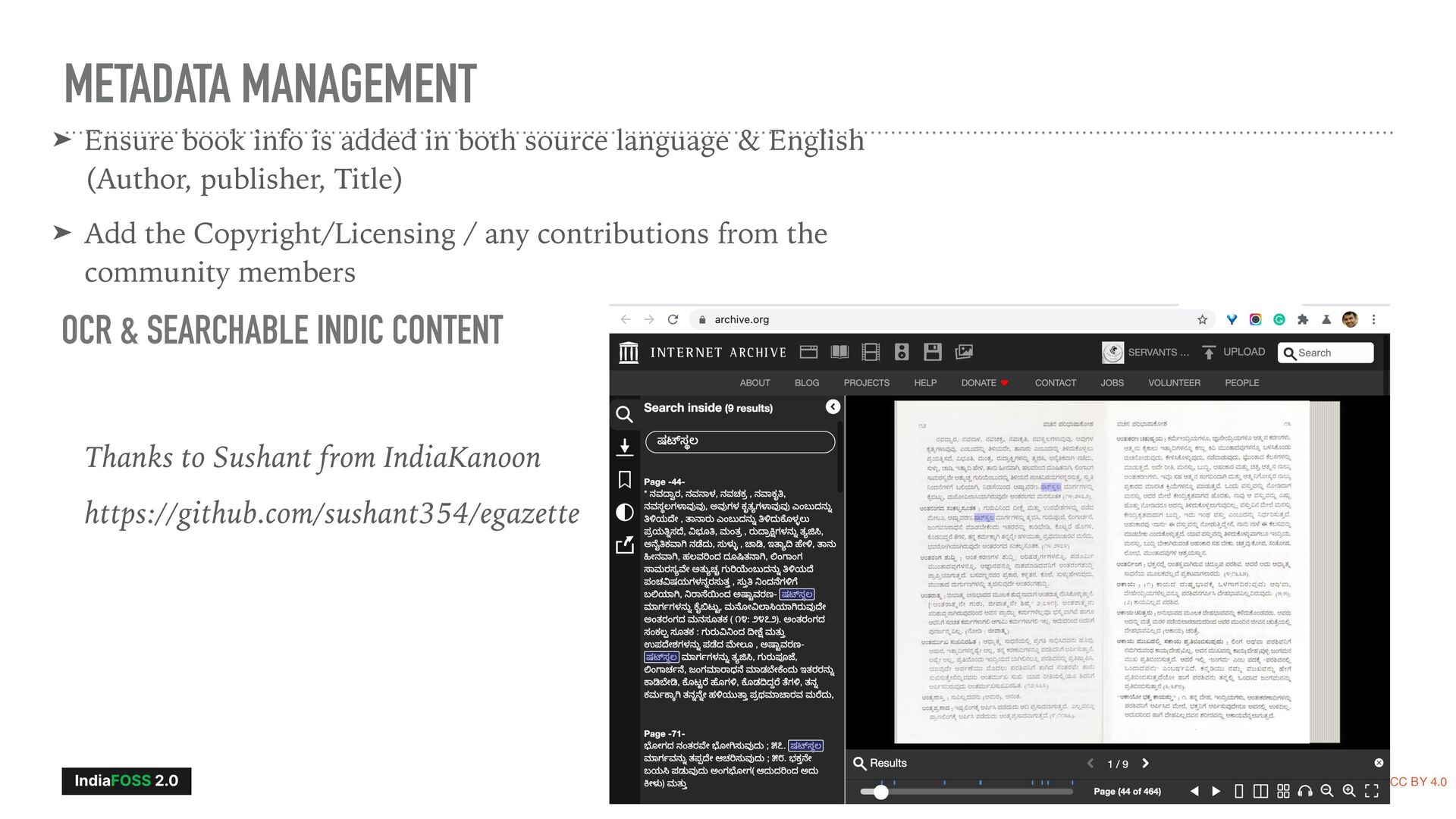This screenshot has height=819, width=1456.
Task: Open the JOBS link
Action: [1112, 383]
